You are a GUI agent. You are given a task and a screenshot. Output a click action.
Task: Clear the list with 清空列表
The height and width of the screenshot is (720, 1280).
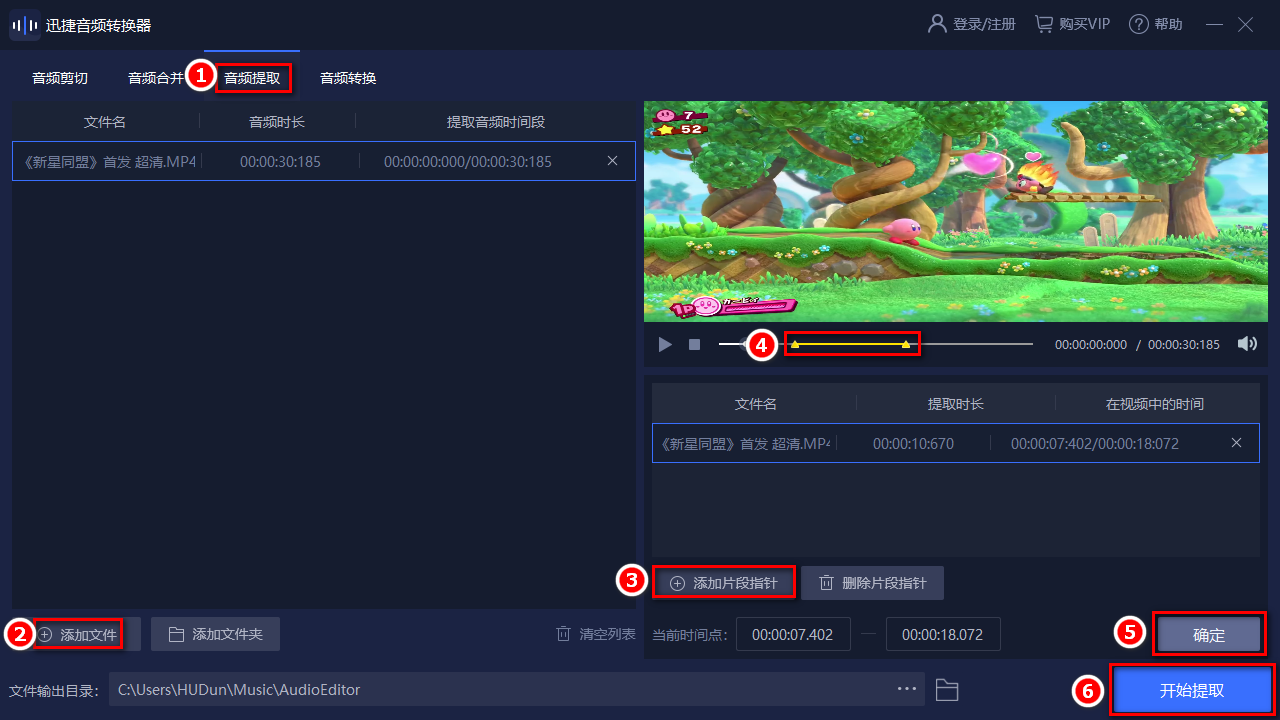596,634
